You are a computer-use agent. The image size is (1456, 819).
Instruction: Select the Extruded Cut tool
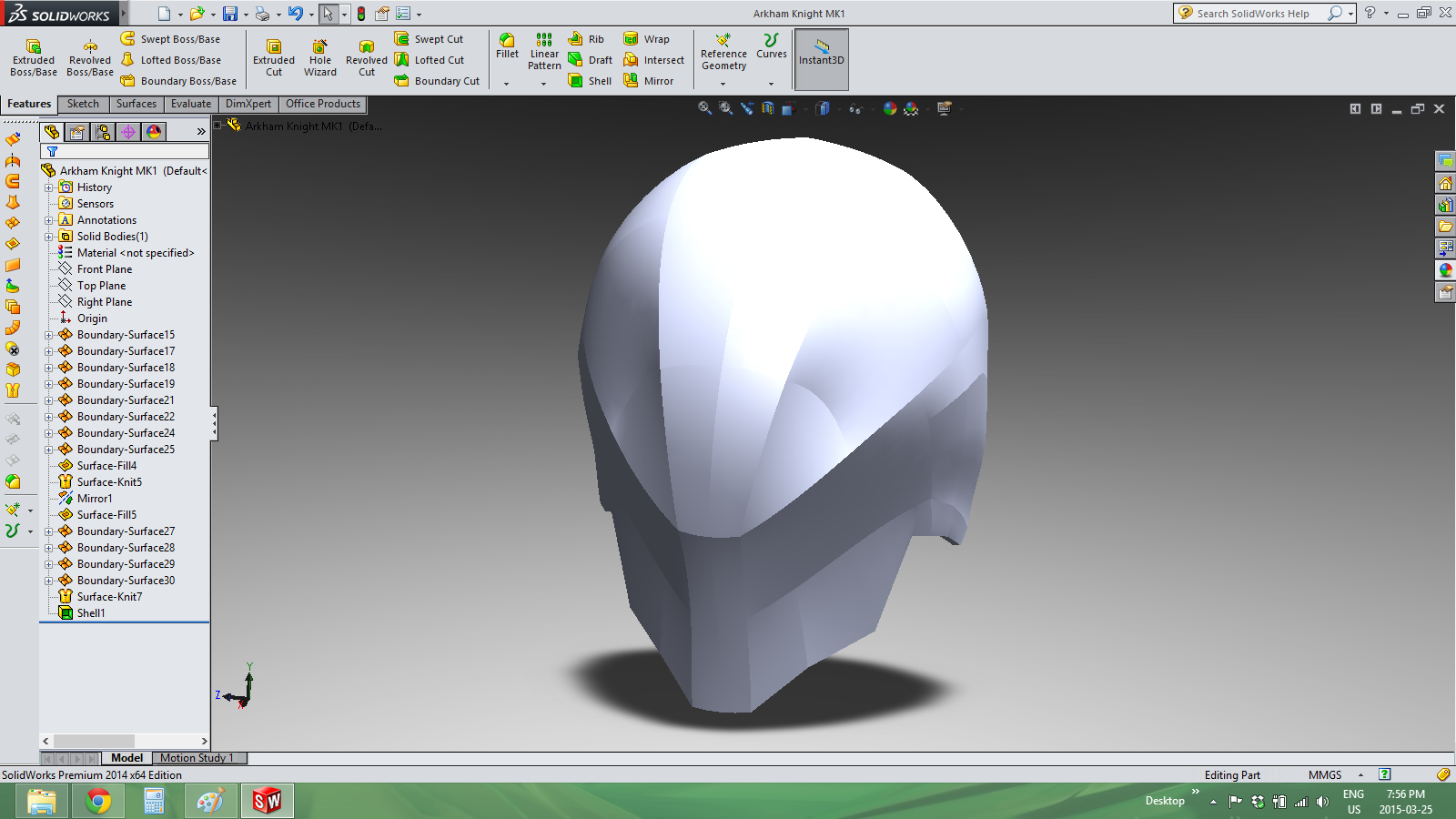(274, 57)
